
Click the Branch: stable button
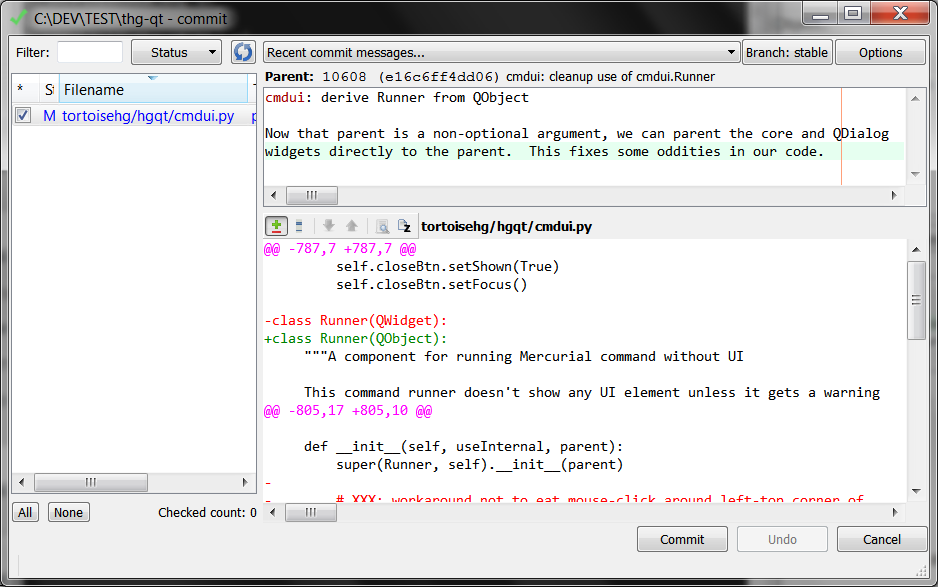[x=787, y=52]
